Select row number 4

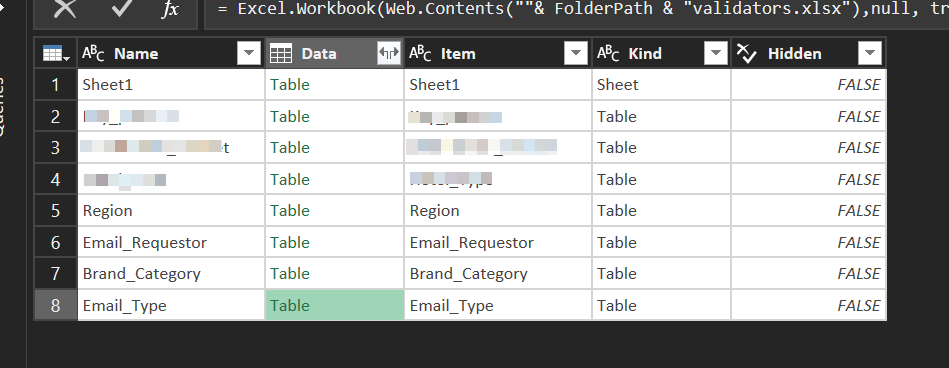(56, 179)
